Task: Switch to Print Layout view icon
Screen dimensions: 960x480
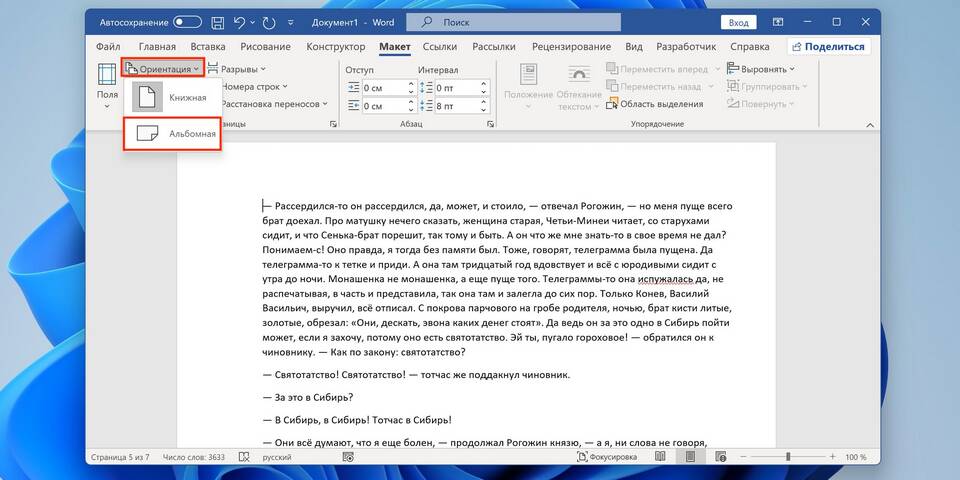Action: [691, 457]
